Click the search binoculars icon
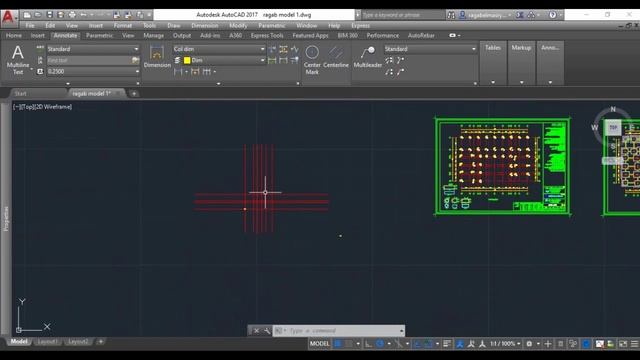Screen dimensions: 640x360 click(451, 15)
